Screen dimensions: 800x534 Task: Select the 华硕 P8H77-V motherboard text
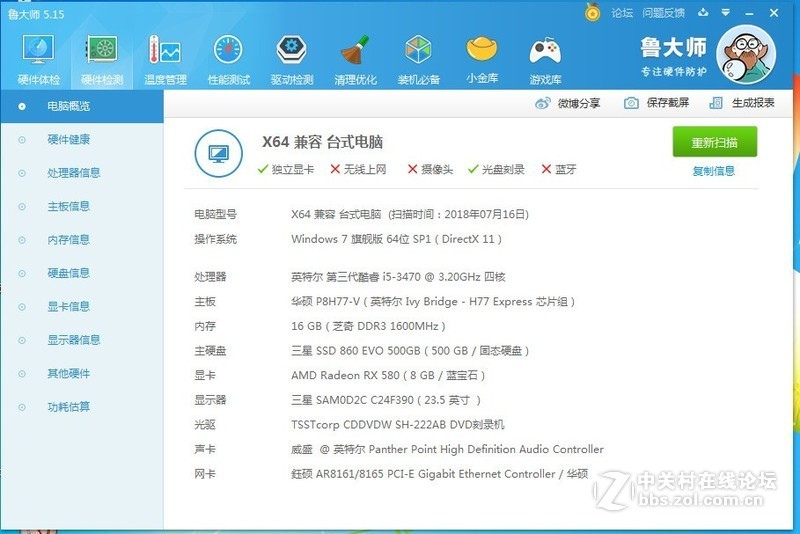(433, 302)
